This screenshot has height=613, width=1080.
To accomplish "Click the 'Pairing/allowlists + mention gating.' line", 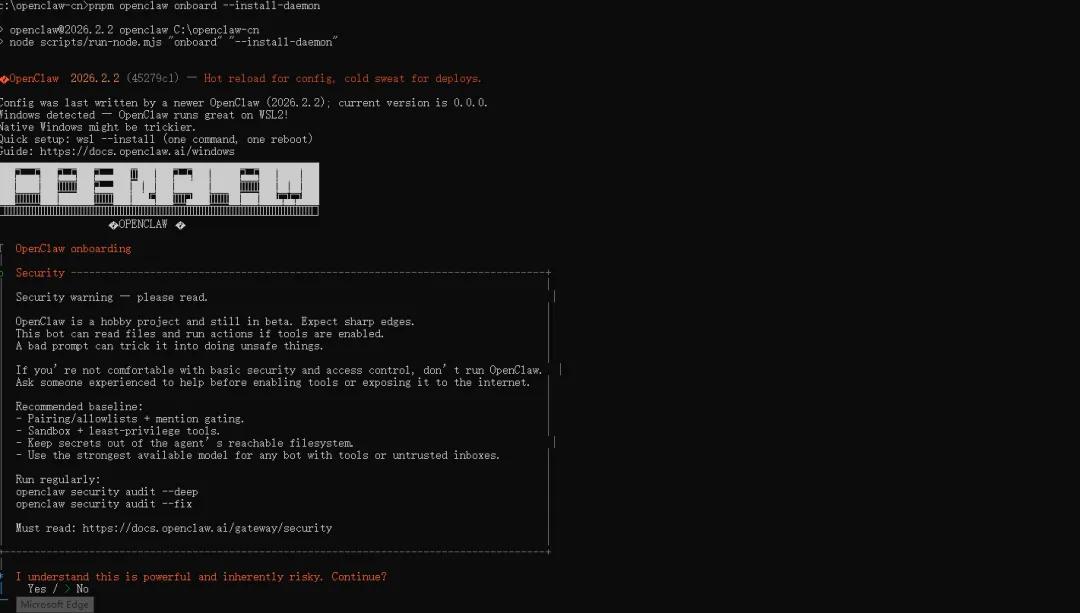I will (130, 419).
